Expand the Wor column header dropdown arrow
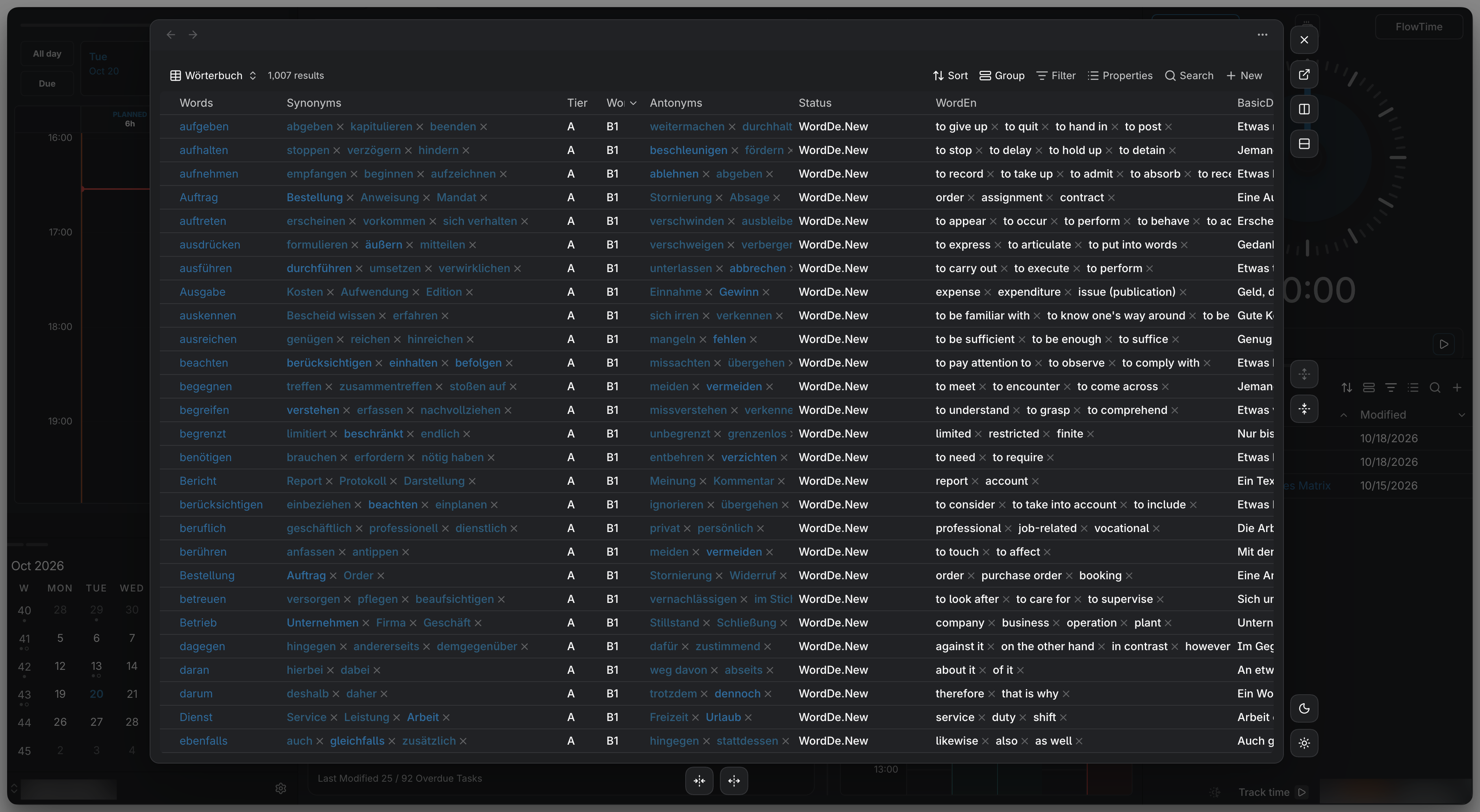1480x812 pixels. [633, 103]
